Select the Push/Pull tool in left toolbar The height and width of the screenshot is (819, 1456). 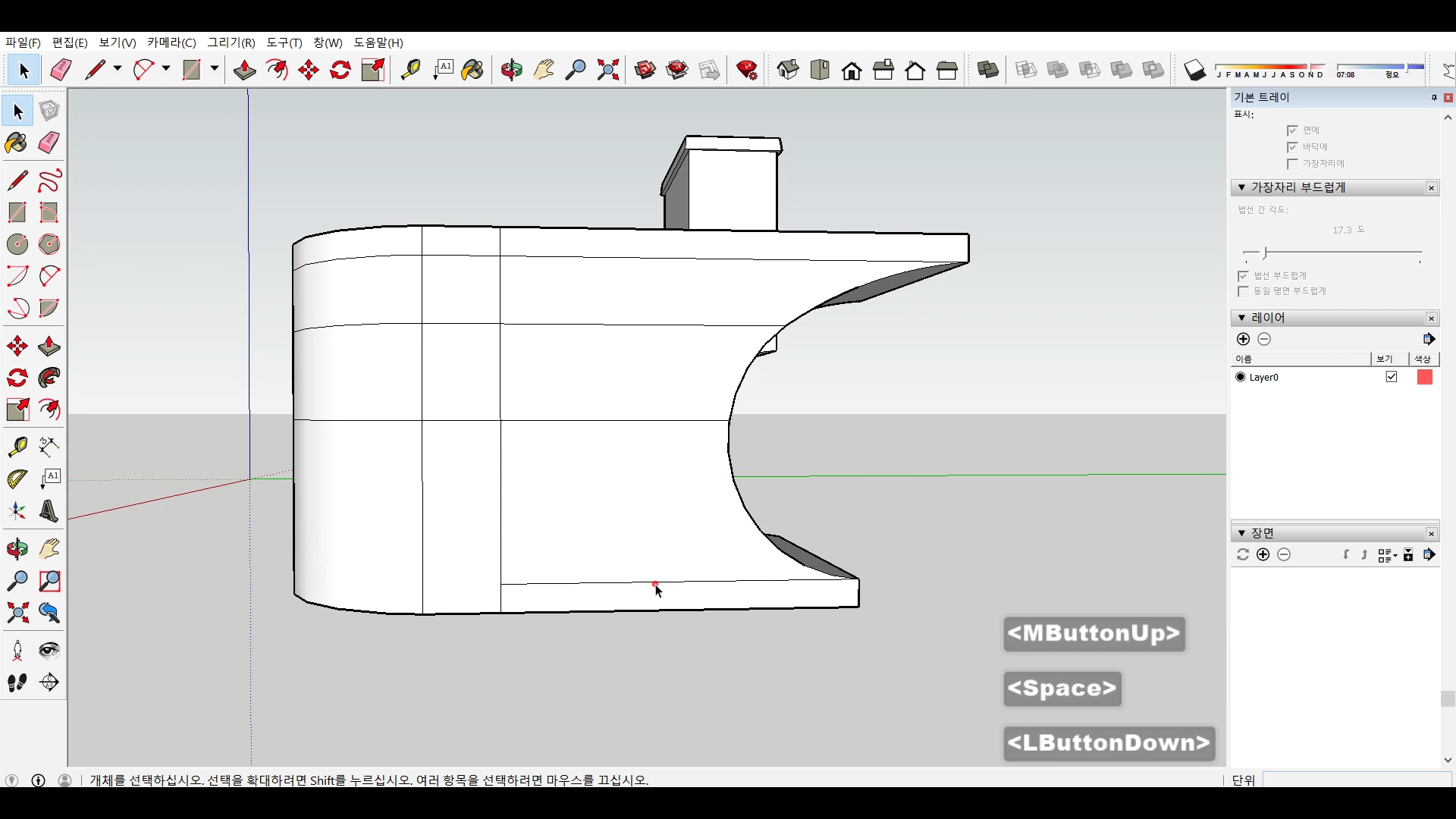click(49, 347)
